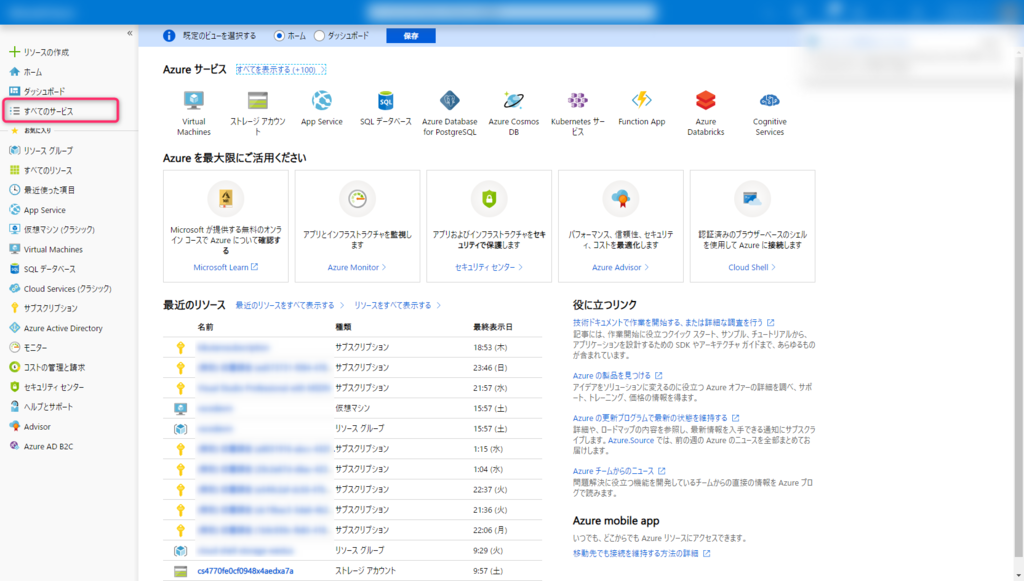Click resource group icon in 9:29 (火) row

pyautogui.click(x=180, y=551)
